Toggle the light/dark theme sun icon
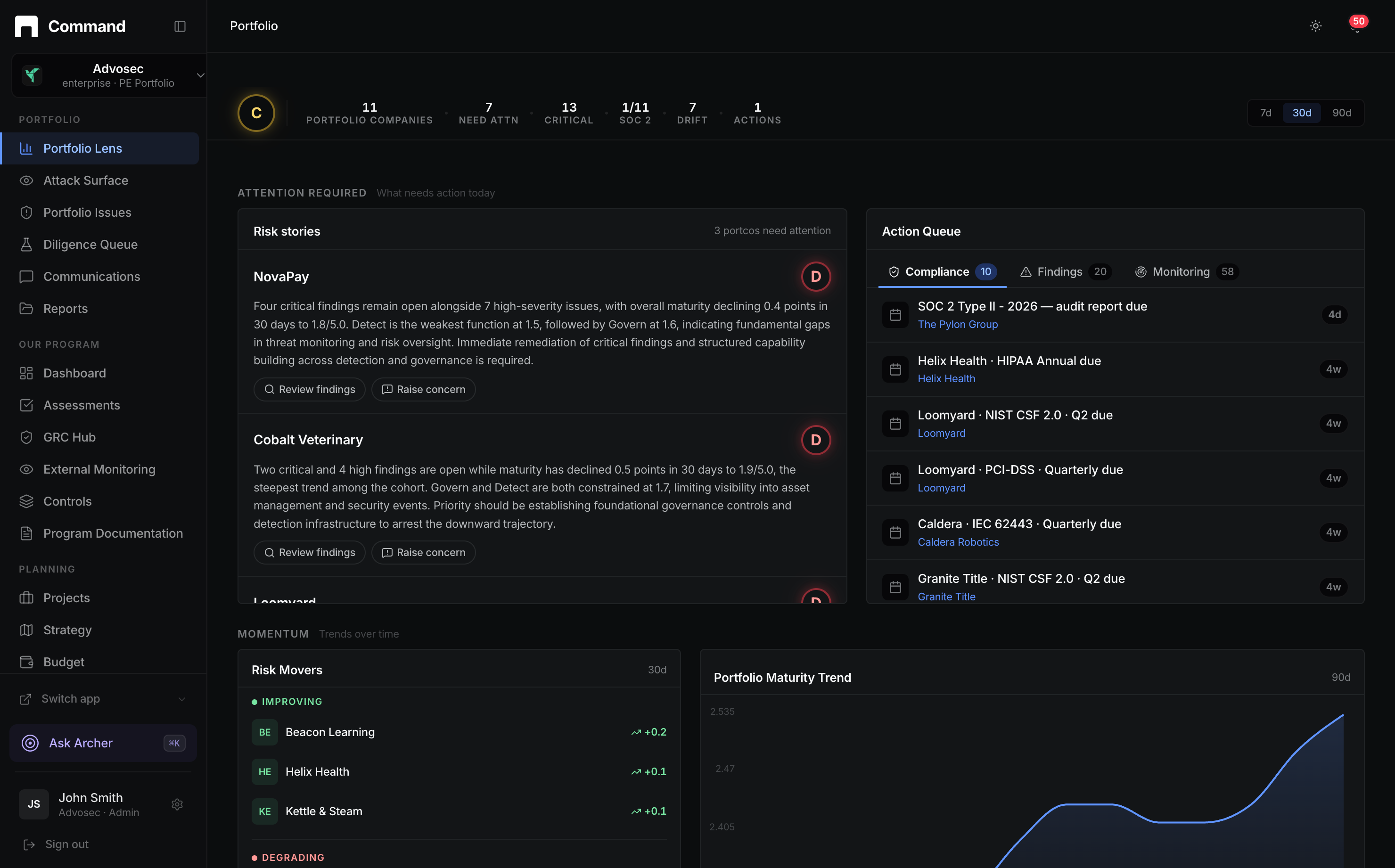This screenshot has height=868, width=1395. (1315, 26)
